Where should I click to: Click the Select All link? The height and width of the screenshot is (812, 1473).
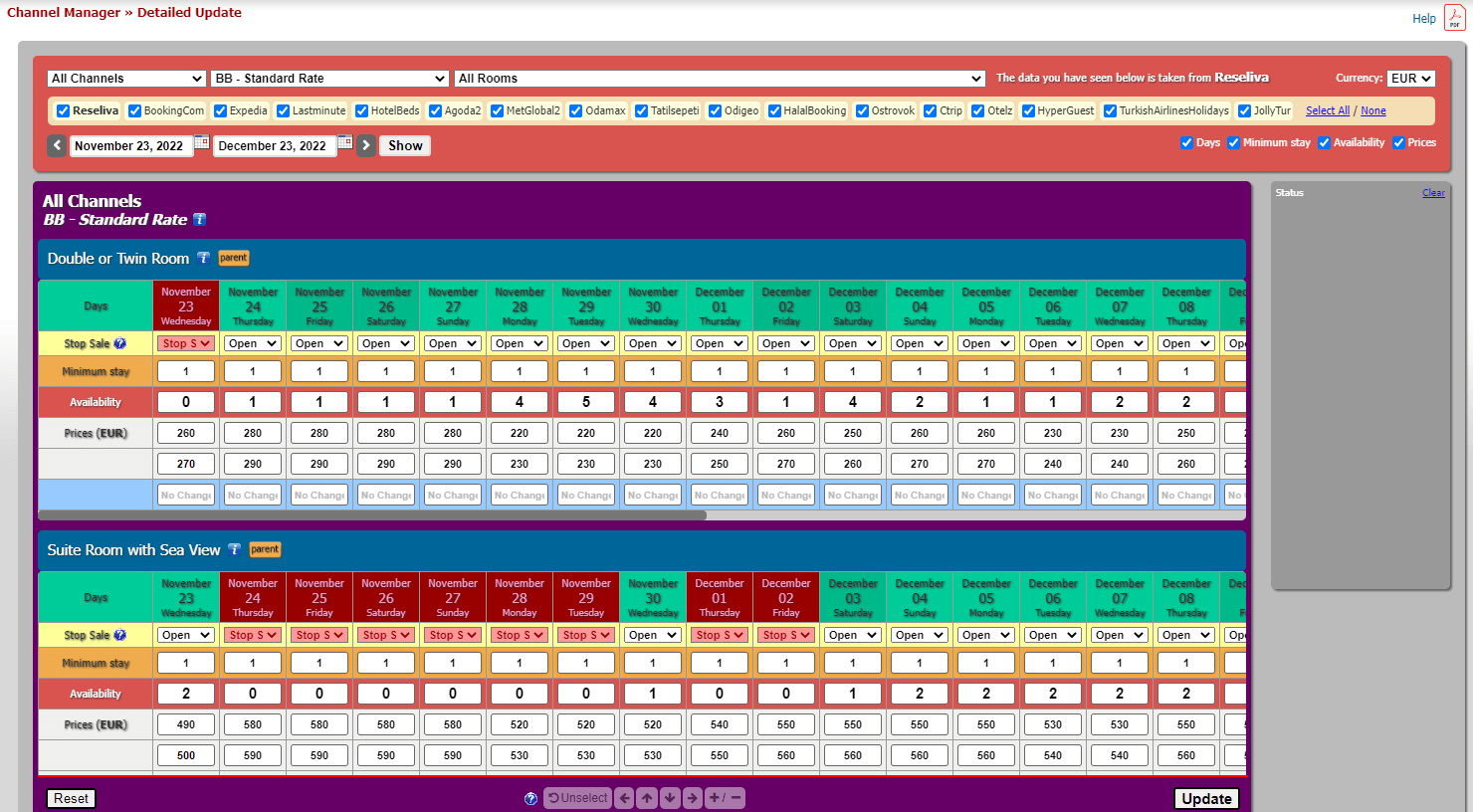(1328, 111)
